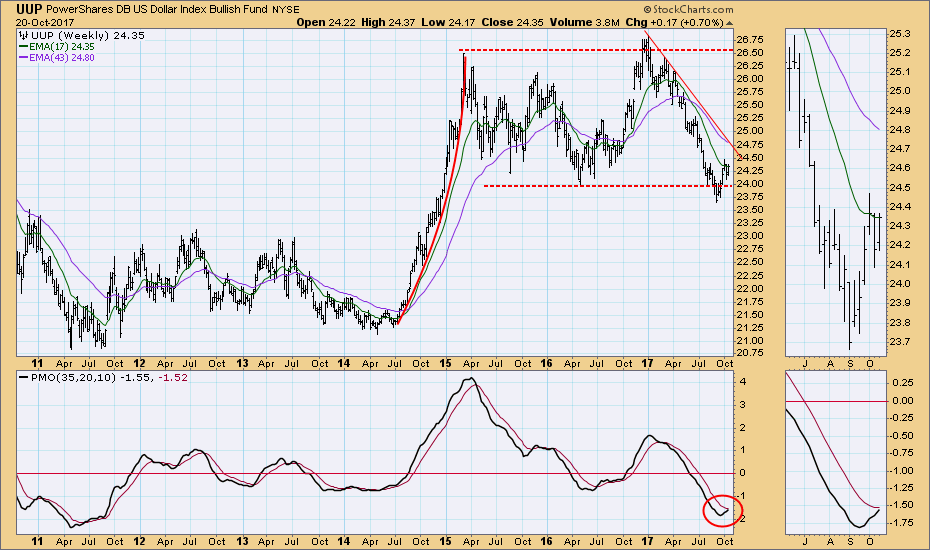930x550 pixels.
Task: Click the 26.75 price axis label
Action: [x=750, y=40]
